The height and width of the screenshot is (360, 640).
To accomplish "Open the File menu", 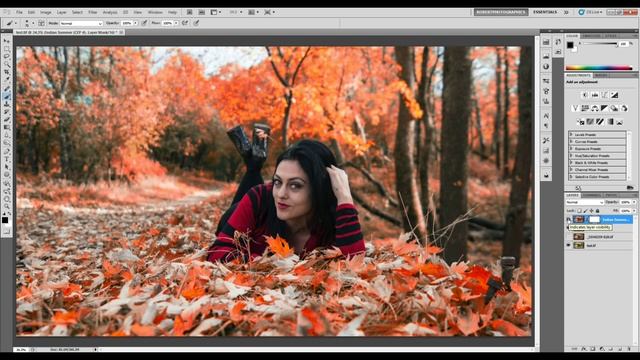I will pos(19,13).
